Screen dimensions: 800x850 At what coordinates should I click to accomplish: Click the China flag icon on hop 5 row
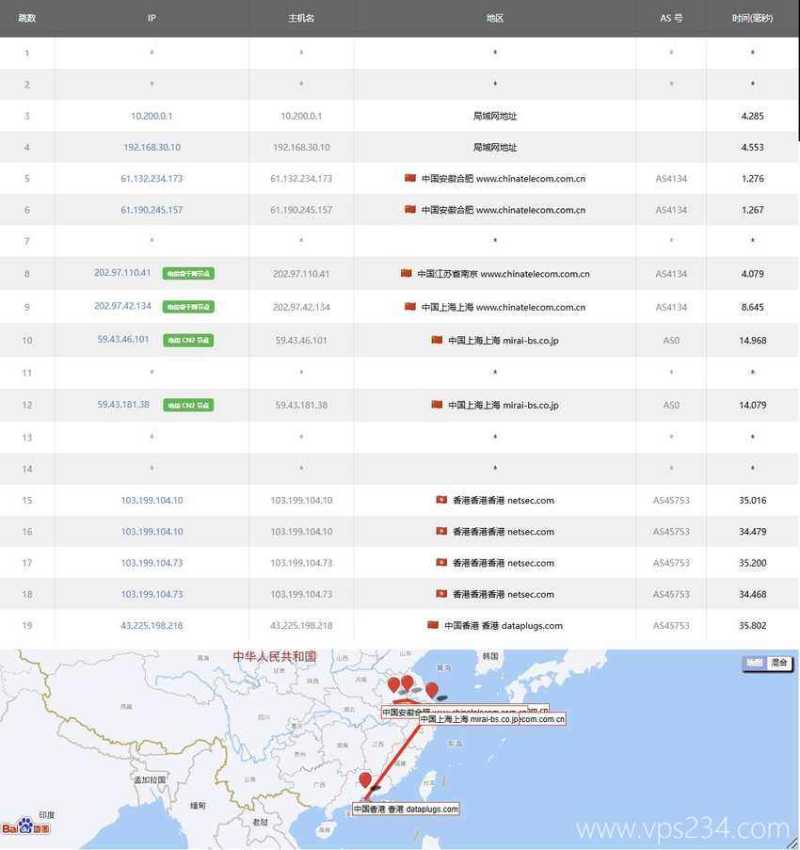pyautogui.click(x=408, y=179)
